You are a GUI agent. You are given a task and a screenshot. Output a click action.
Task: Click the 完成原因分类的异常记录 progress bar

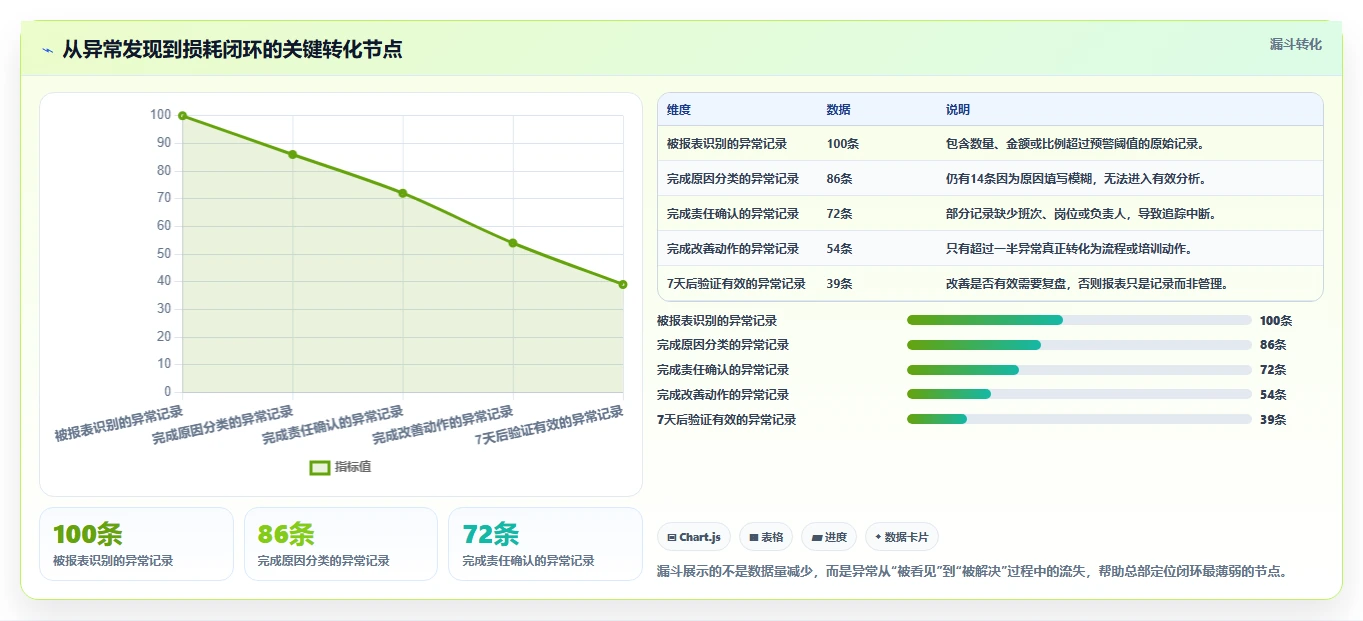[1079, 345]
